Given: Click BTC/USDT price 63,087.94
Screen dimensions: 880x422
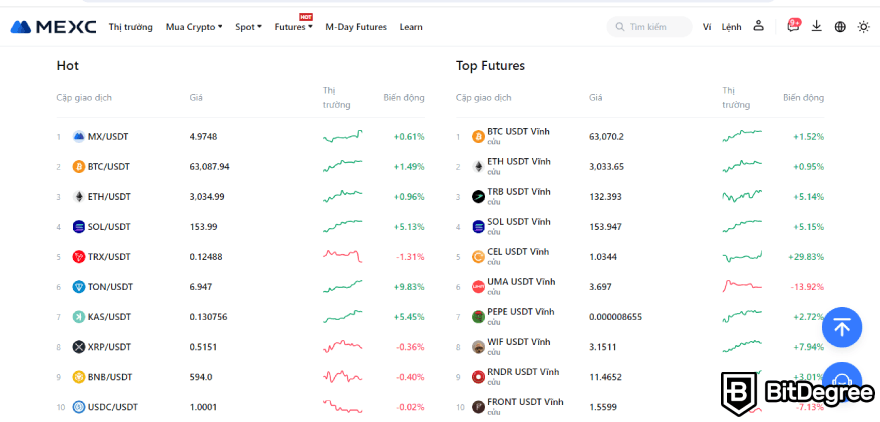Looking at the screenshot, I should [x=209, y=167].
